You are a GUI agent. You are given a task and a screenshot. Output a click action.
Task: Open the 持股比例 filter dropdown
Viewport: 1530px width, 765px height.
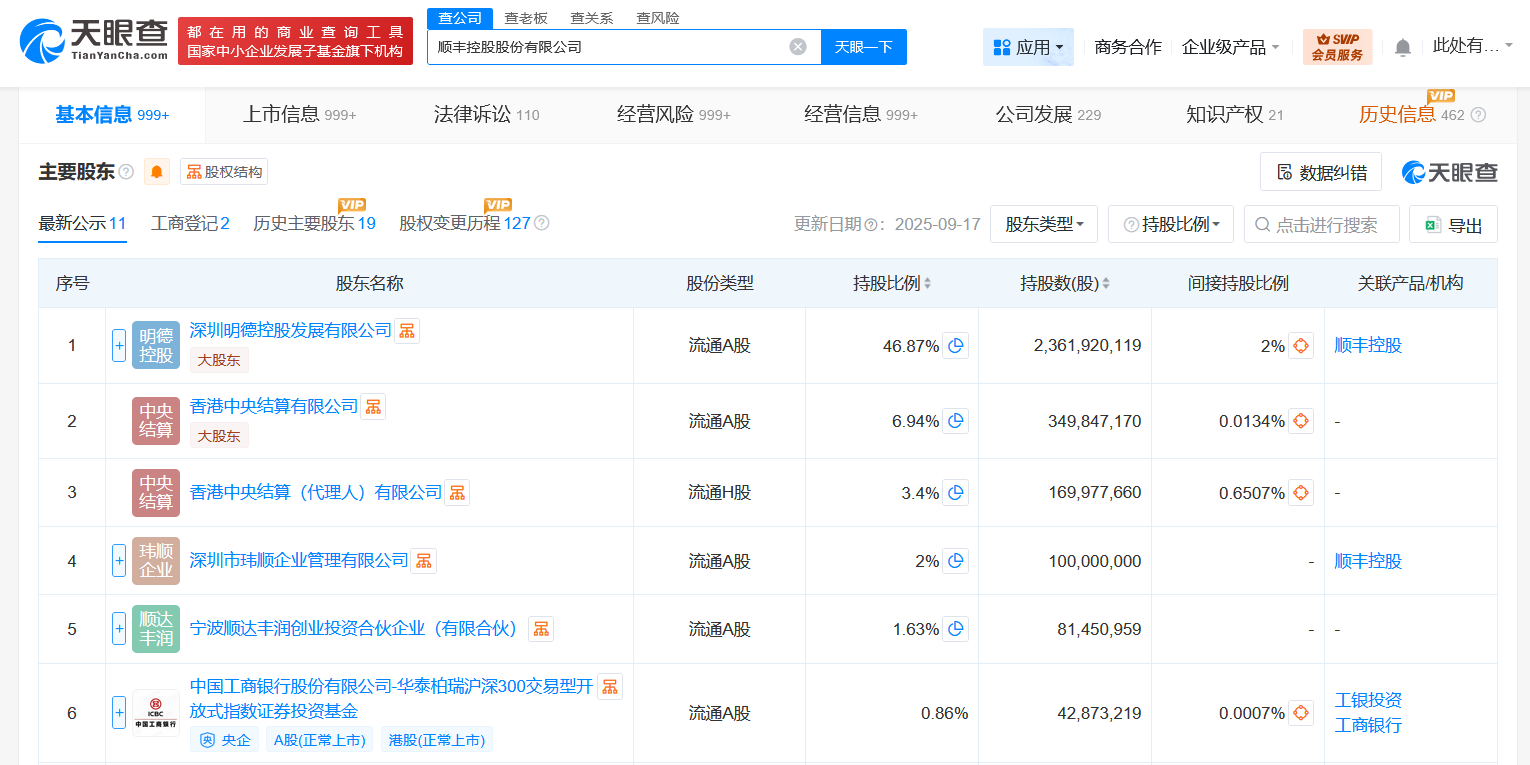(x=1170, y=225)
